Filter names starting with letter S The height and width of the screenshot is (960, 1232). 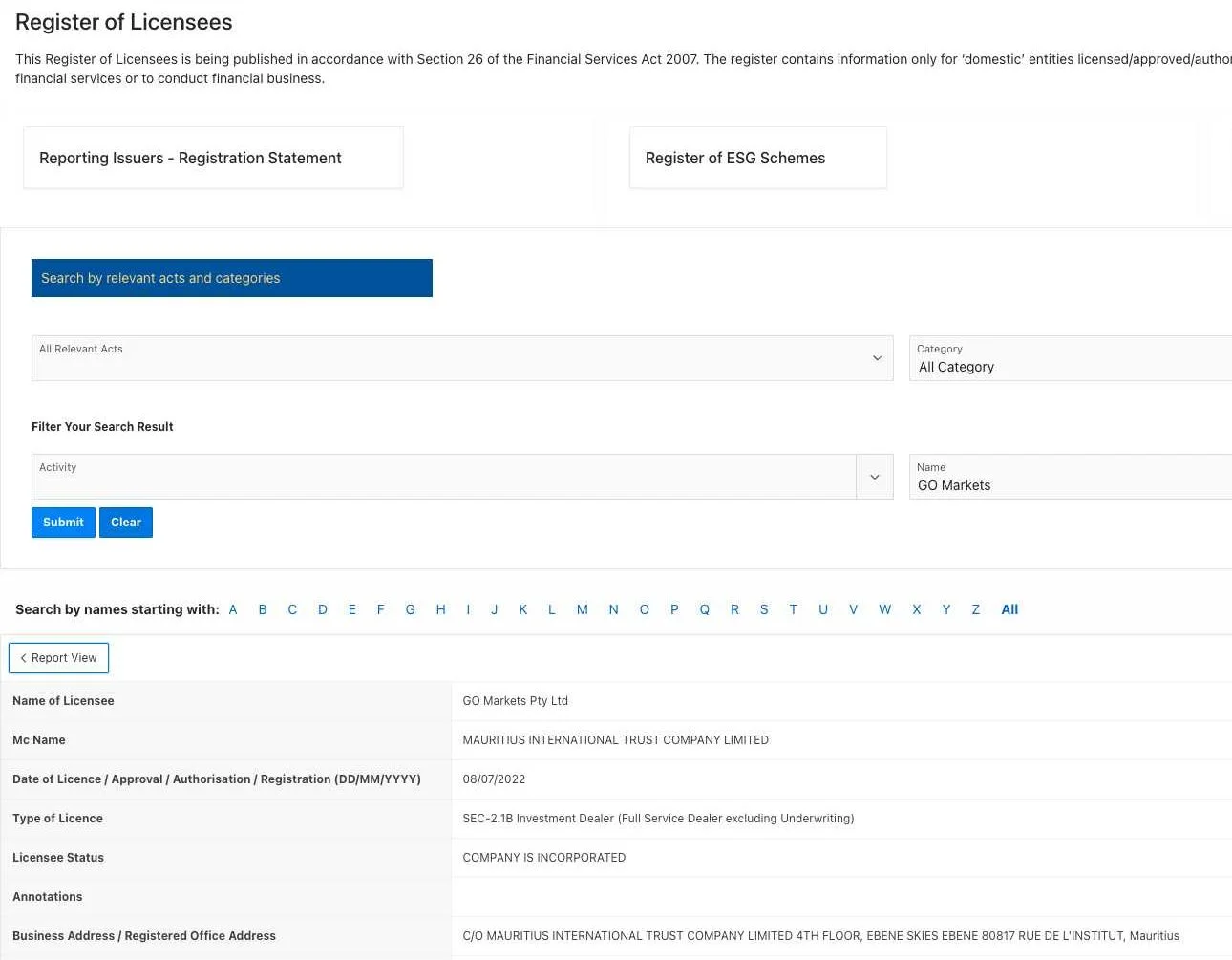pos(764,609)
